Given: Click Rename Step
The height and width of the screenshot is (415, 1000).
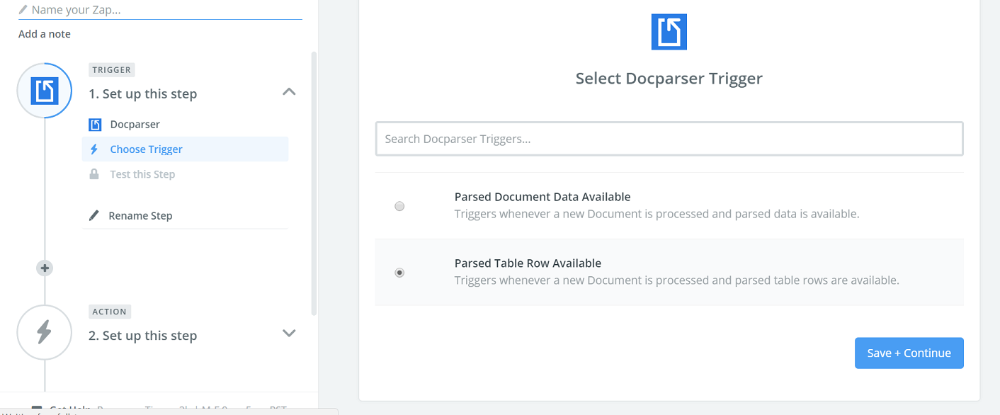Looking at the screenshot, I should click(140, 215).
